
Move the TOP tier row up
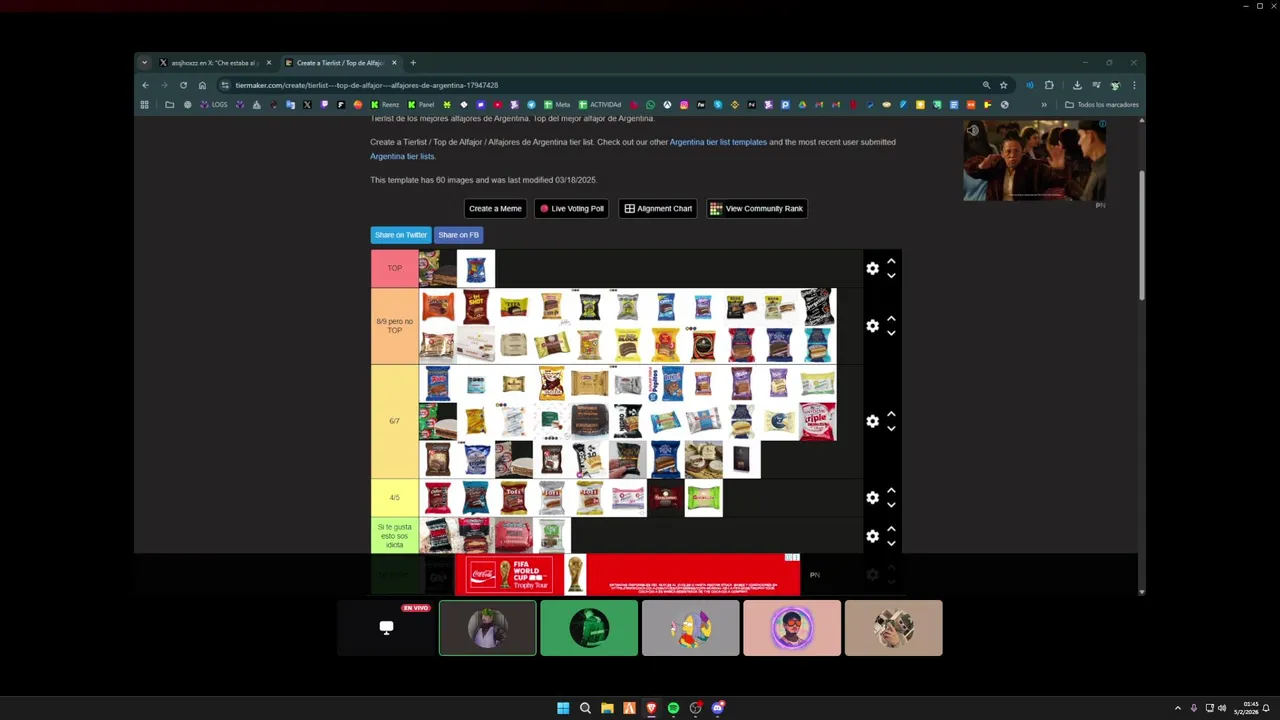pyautogui.click(x=891, y=261)
